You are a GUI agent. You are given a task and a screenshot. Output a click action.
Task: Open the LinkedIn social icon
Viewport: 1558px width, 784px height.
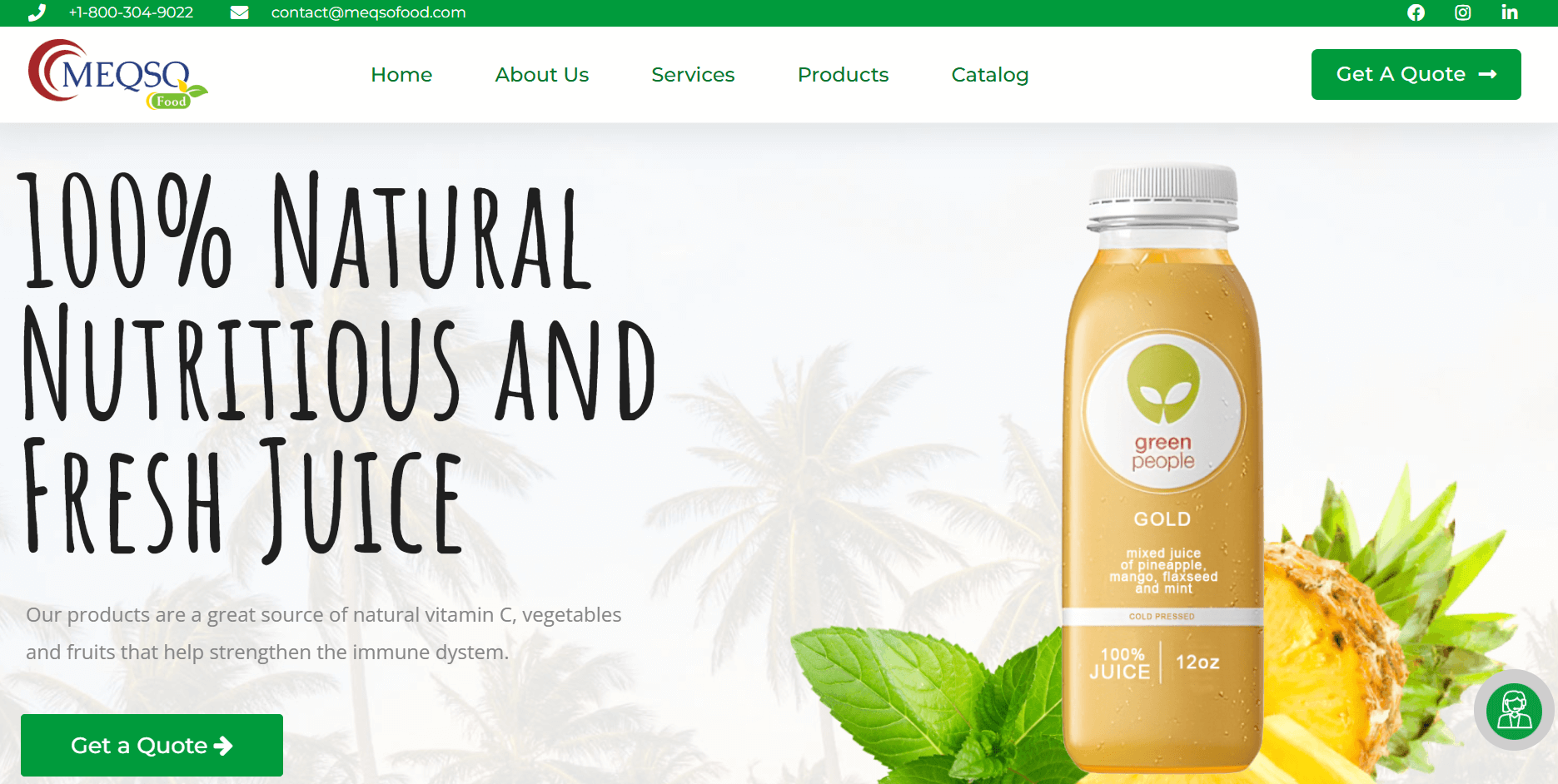click(1509, 12)
